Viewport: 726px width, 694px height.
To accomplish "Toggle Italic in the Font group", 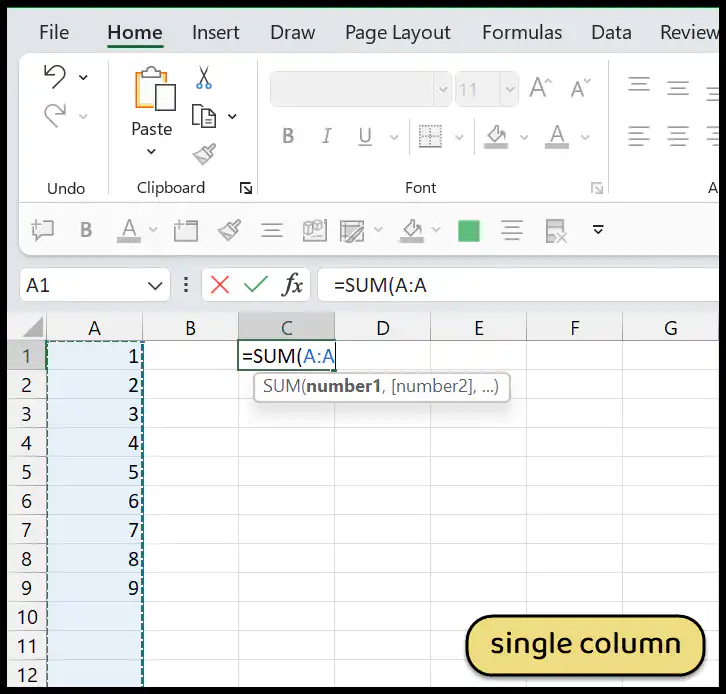I will 326,136.
